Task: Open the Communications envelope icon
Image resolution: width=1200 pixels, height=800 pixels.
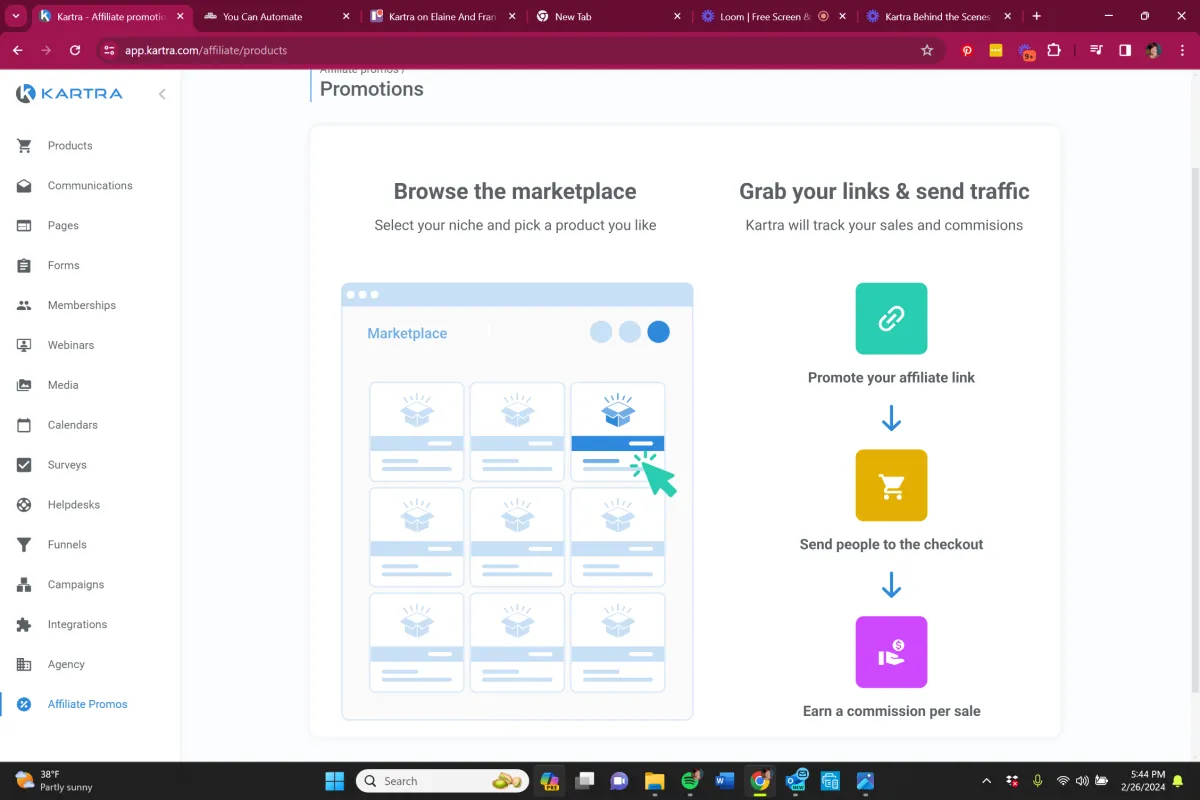Action: point(24,186)
